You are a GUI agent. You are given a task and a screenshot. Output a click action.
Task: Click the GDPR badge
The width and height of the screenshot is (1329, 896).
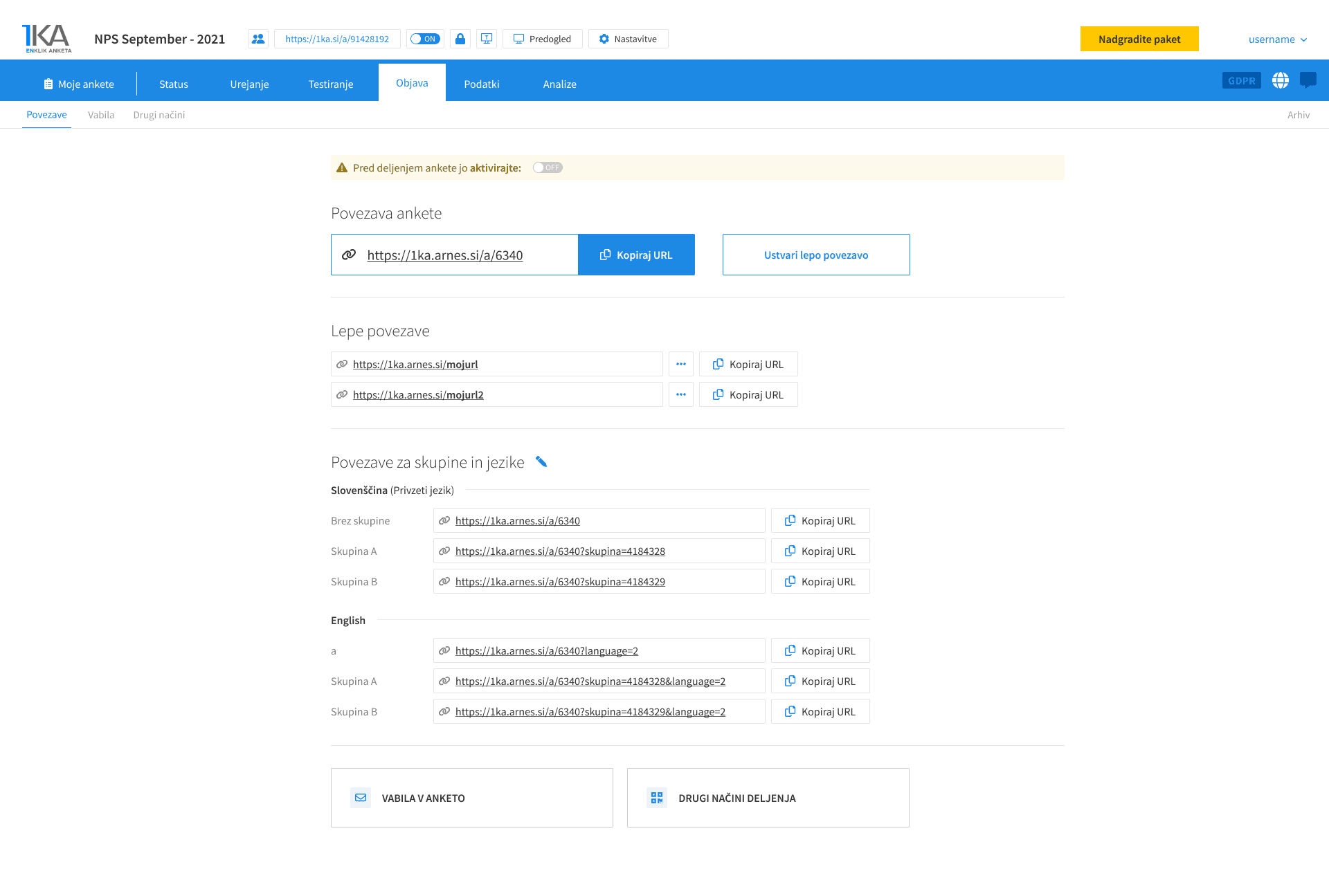point(1241,80)
